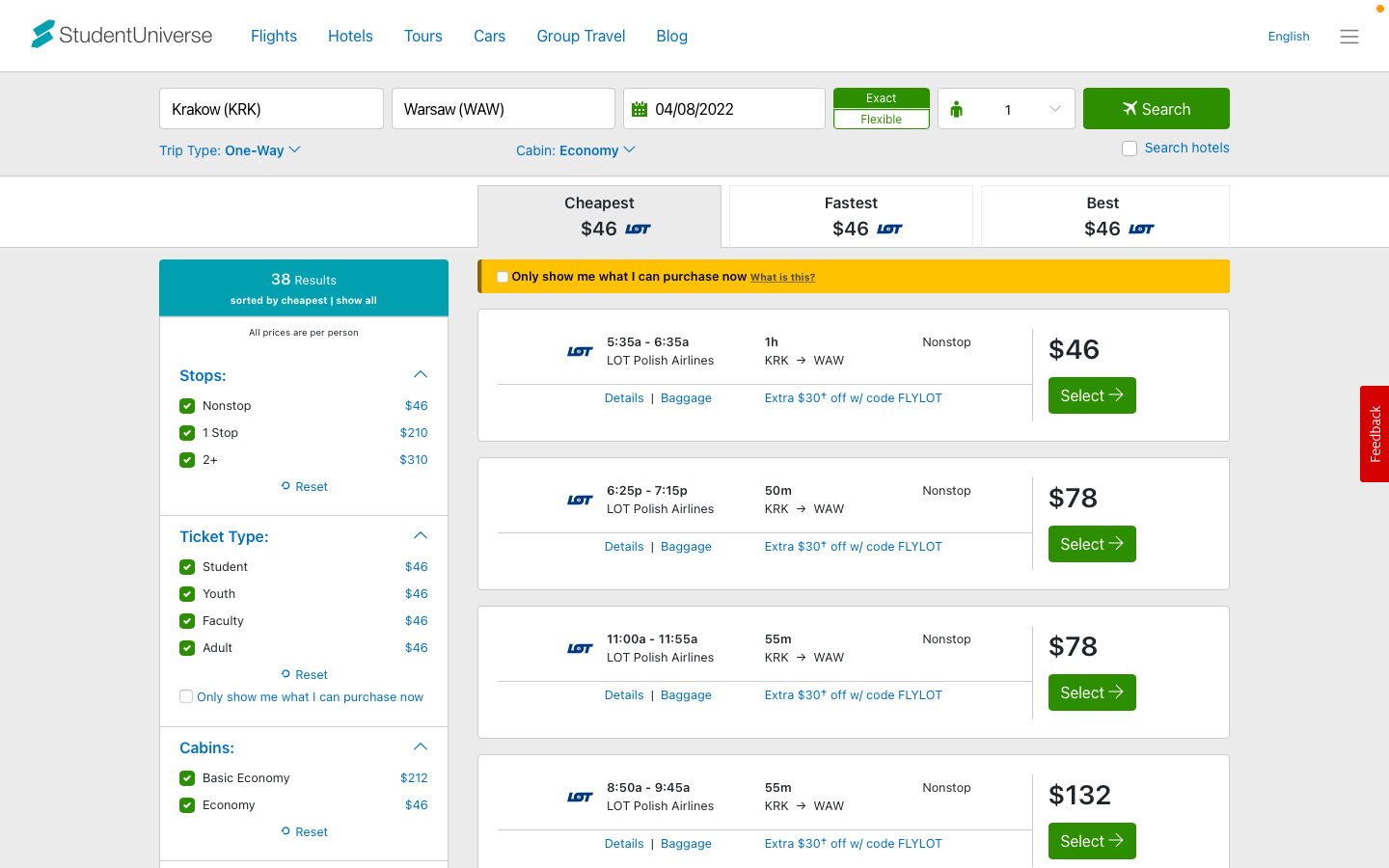Click LOT airline logo for 8:50a flight
This screenshot has height=868, width=1389.
point(580,798)
